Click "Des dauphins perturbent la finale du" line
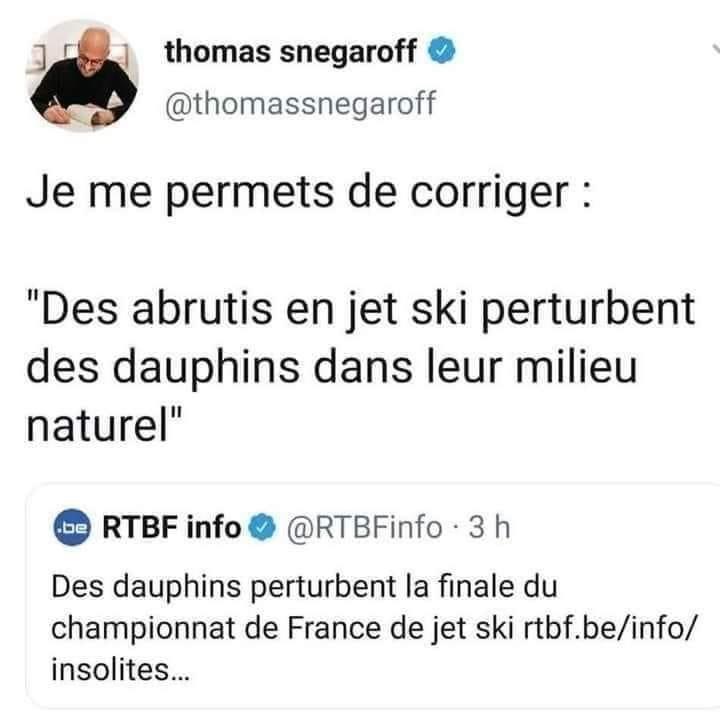 [304, 586]
